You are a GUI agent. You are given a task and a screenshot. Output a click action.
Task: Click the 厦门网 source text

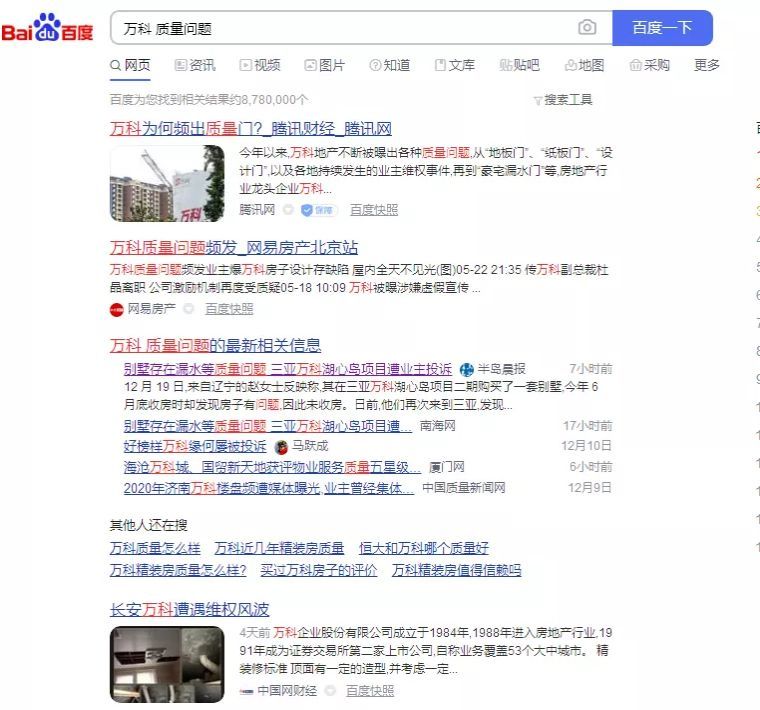coord(446,467)
